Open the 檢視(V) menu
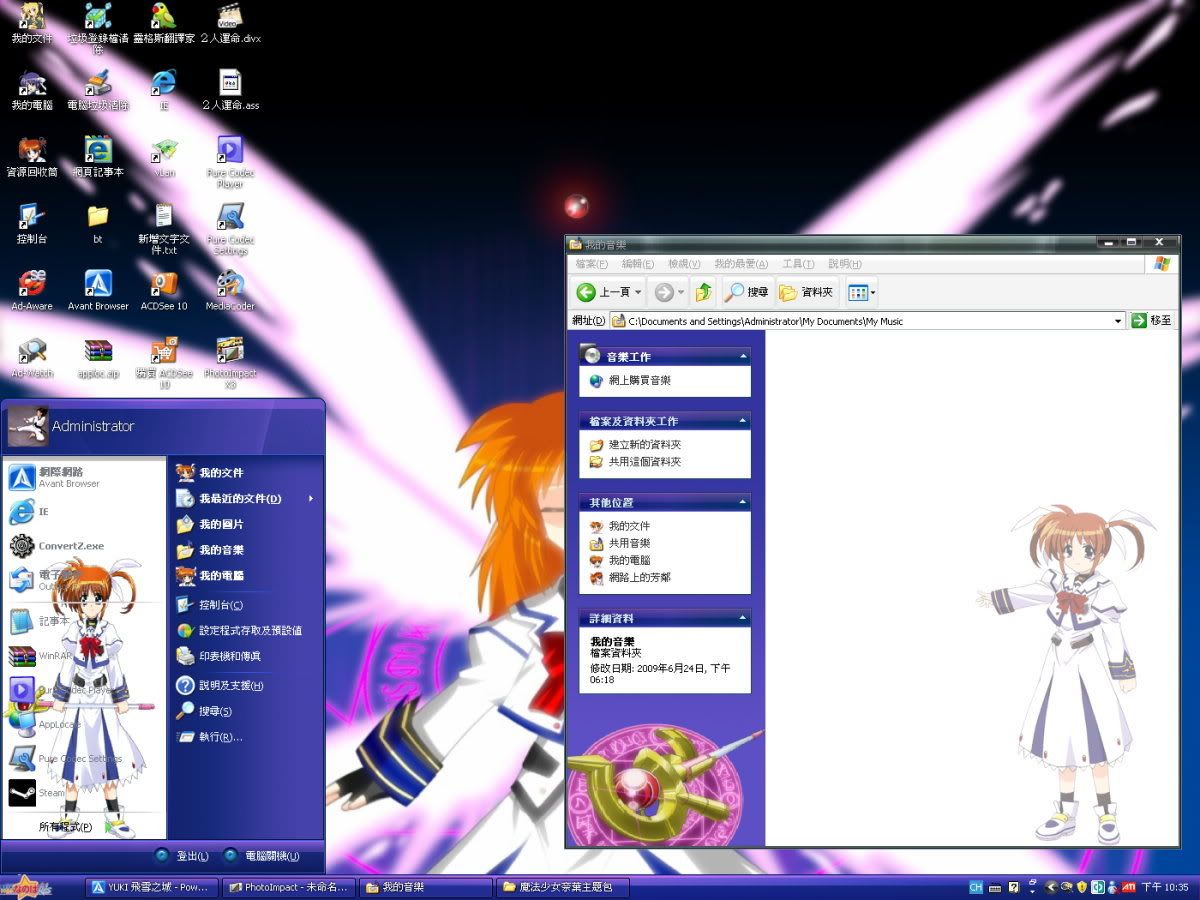1200x900 pixels. (684, 264)
